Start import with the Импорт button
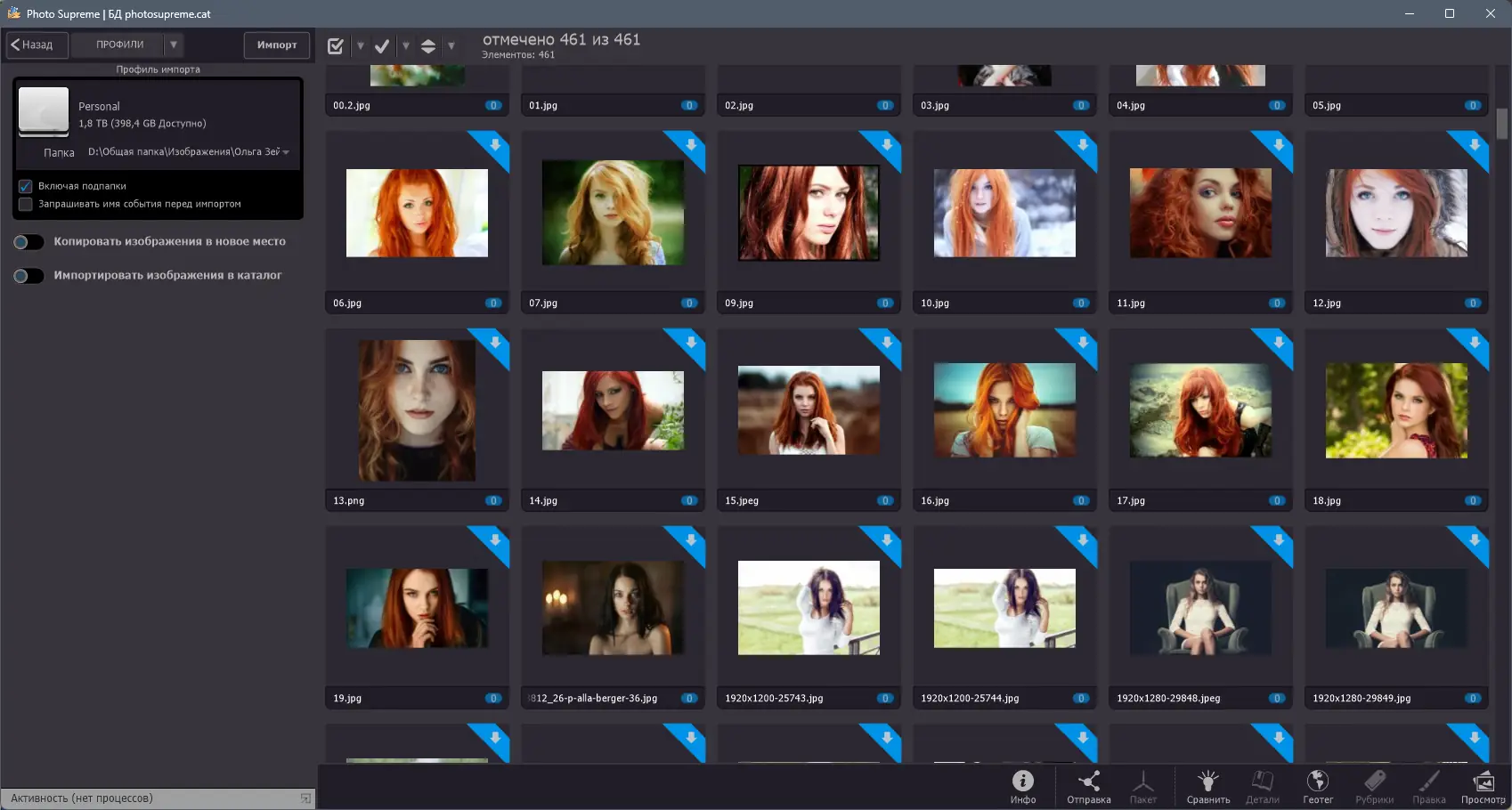 pos(277,45)
